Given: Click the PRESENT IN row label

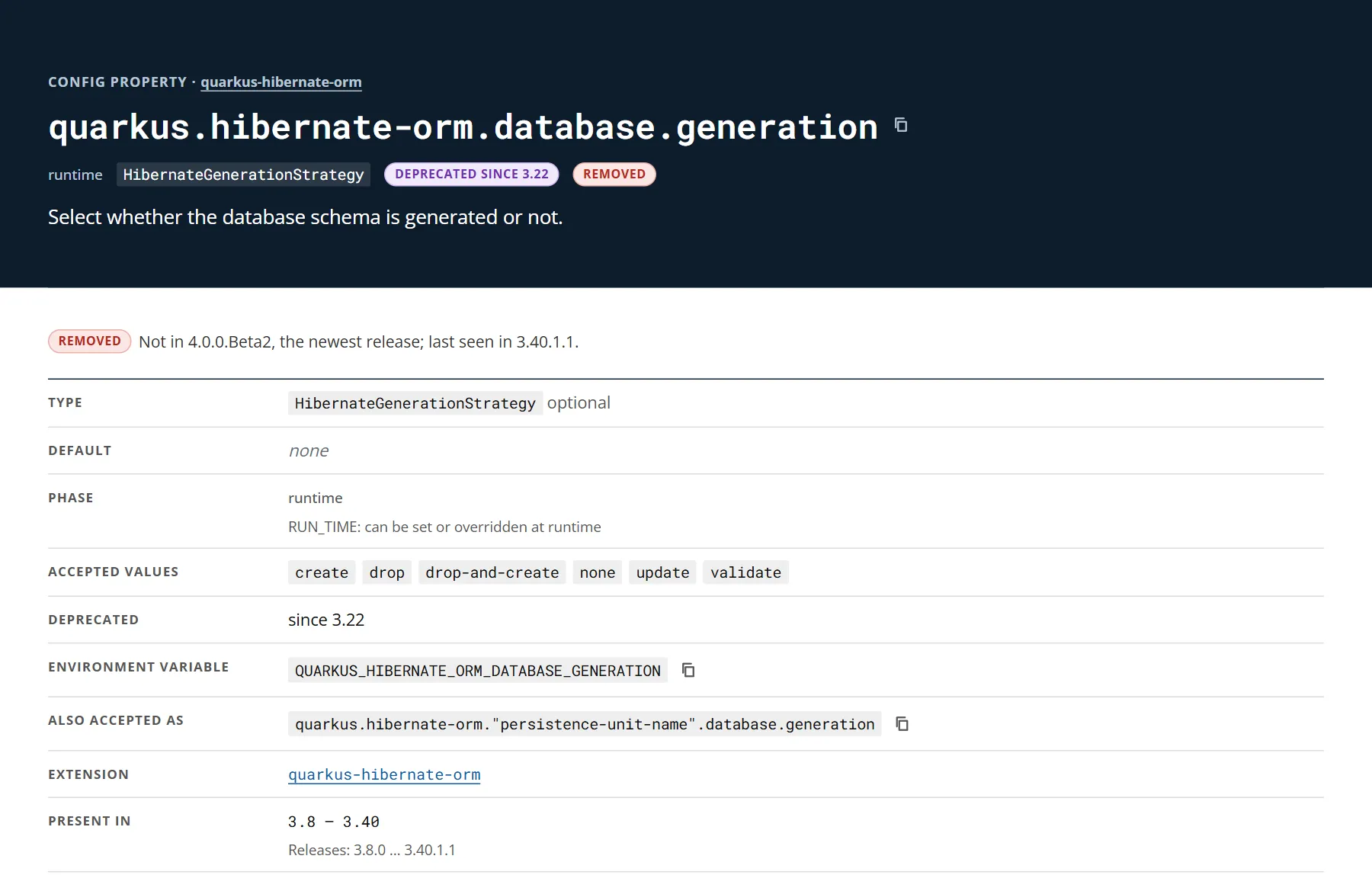Looking at the screenshot, I should [x=89, y=821].
